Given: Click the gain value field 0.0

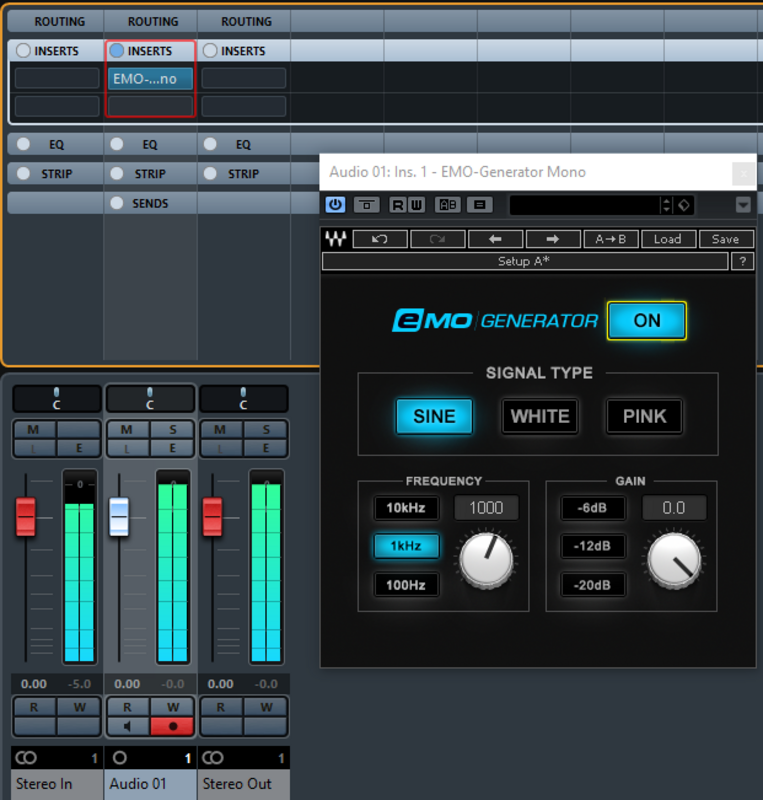Looking at the screenshot, I should click(674, 508).
